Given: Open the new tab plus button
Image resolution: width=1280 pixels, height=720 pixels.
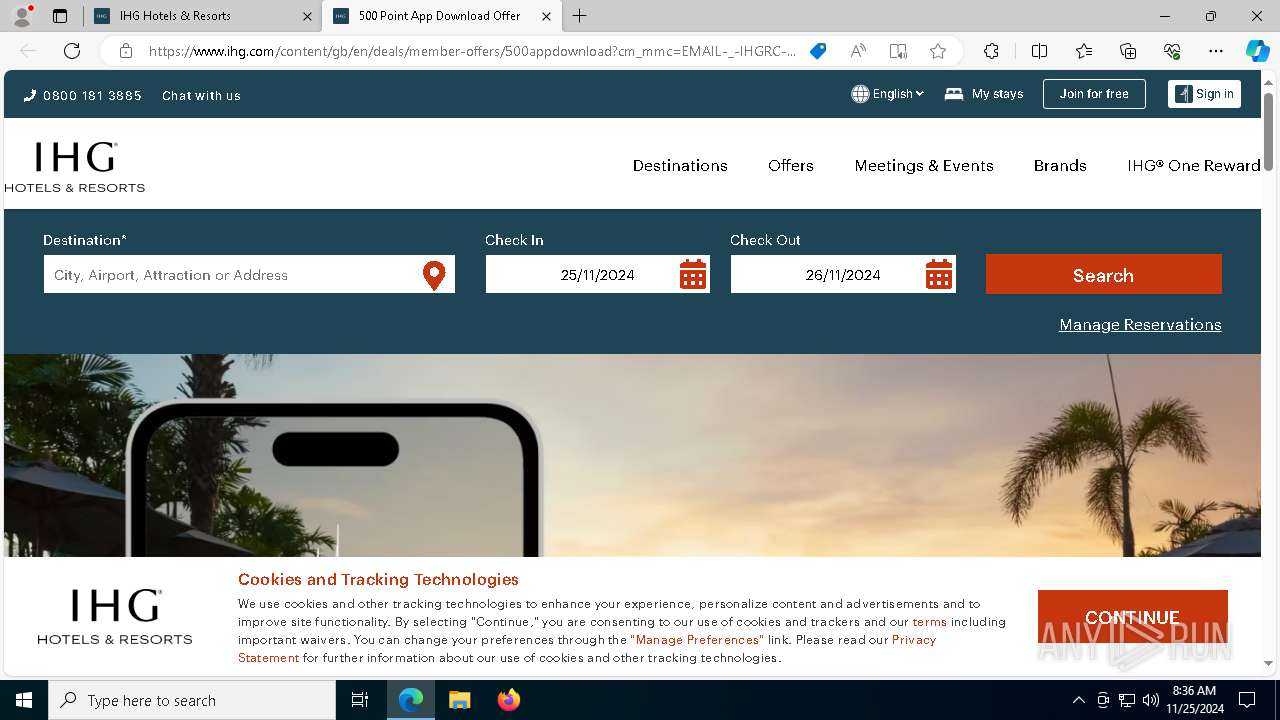Looking at the screenshot, I should coord(580,16).
